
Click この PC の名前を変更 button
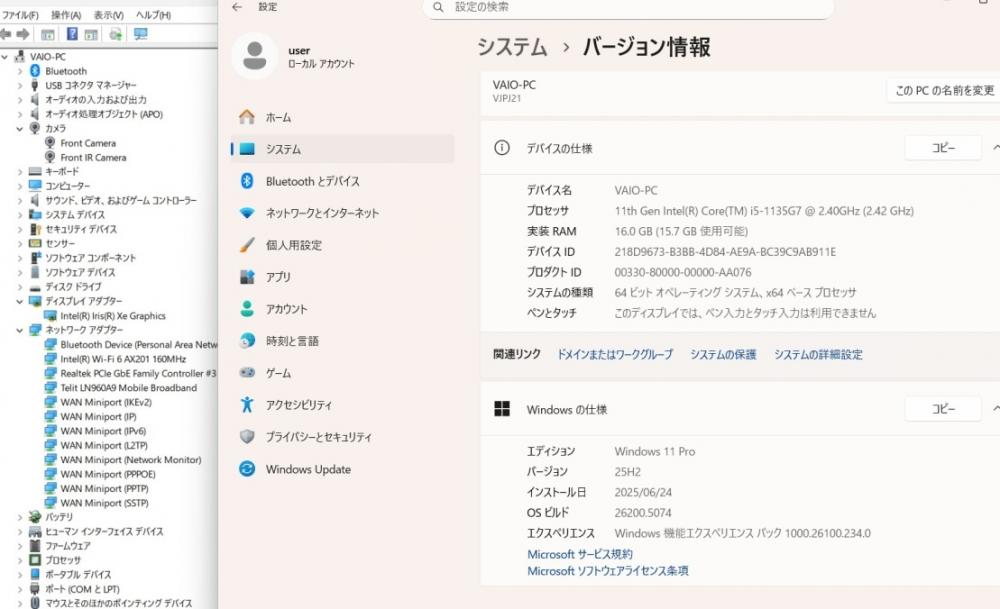[x=944, y=91]
